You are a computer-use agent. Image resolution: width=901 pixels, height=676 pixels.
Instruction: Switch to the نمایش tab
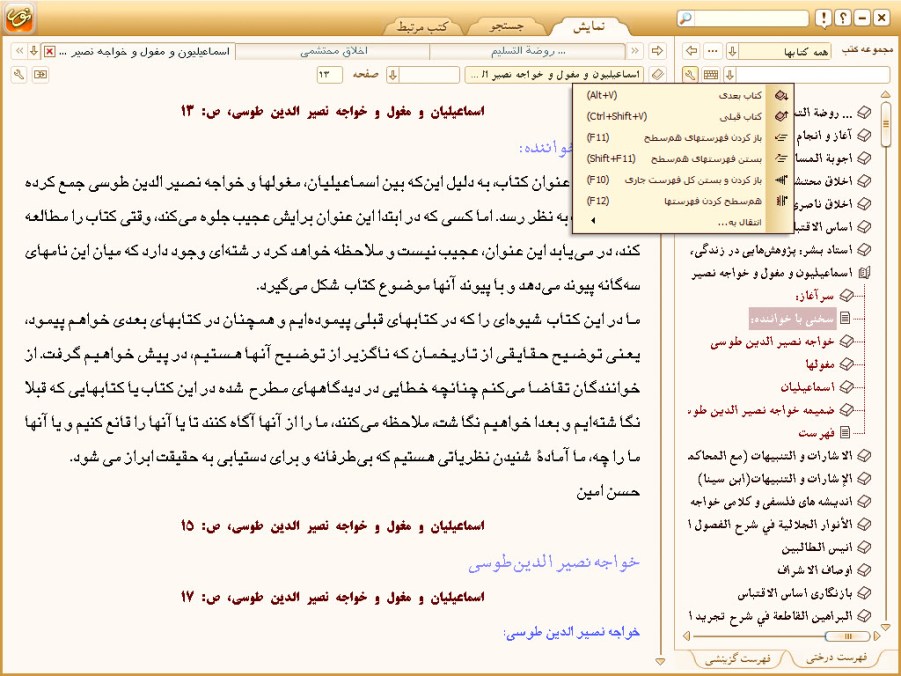pos(588,27)
